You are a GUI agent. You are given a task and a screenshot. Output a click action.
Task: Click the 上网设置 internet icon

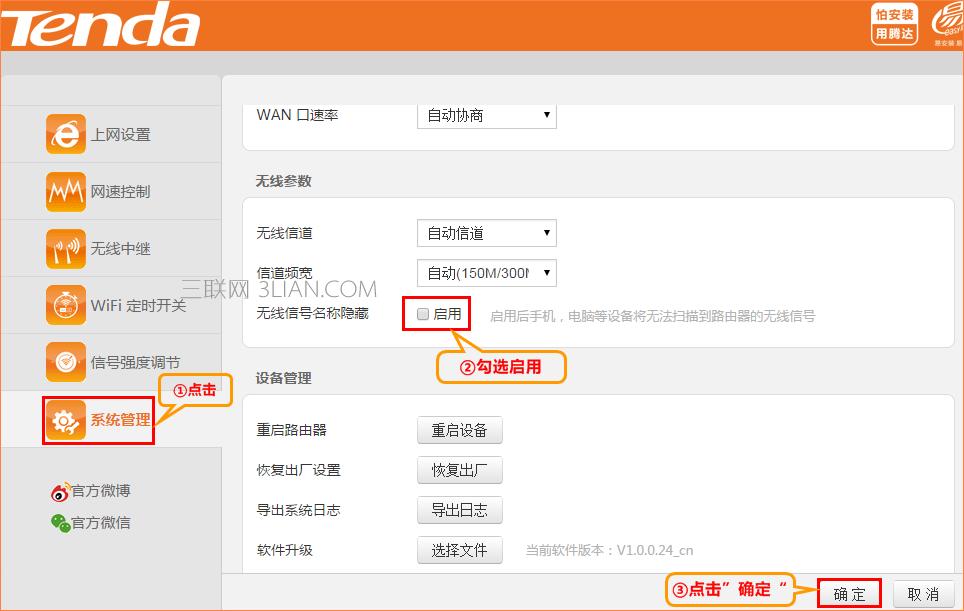[x=66, y=134]
